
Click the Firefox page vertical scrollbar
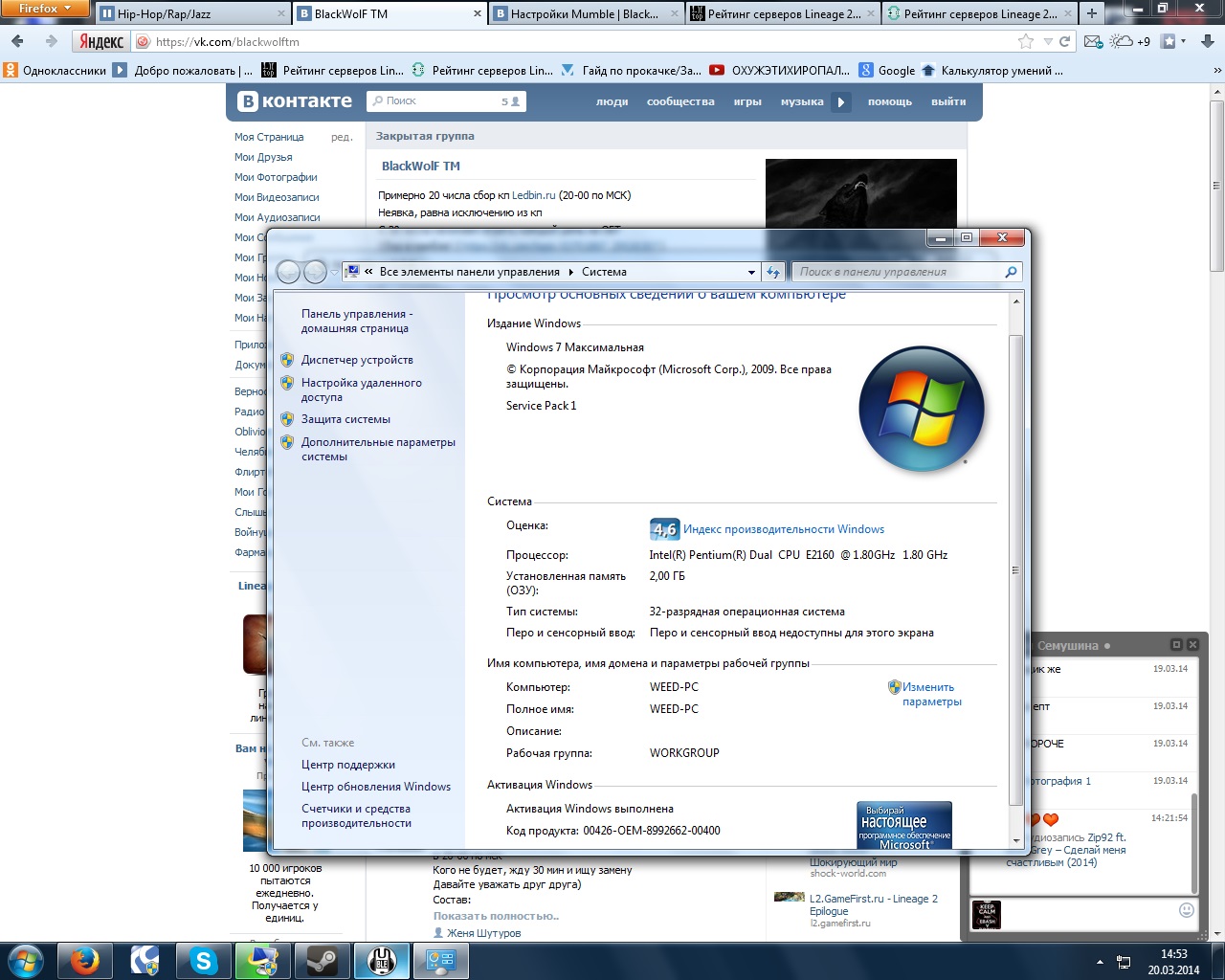pyautogui.click(x=1217, y=186)
